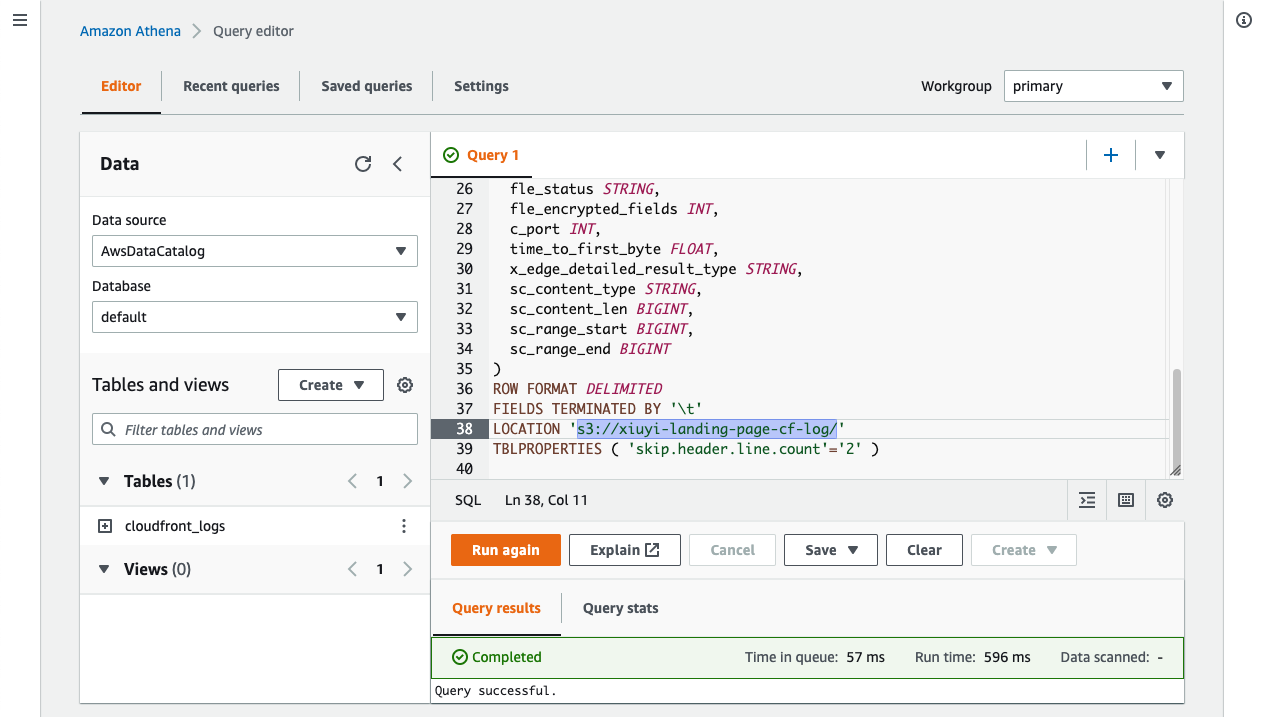The width and height of the screenshot is (1264, 717).
Task: Show keyboard shortcuts icon
Action: tap(1126, 500)
